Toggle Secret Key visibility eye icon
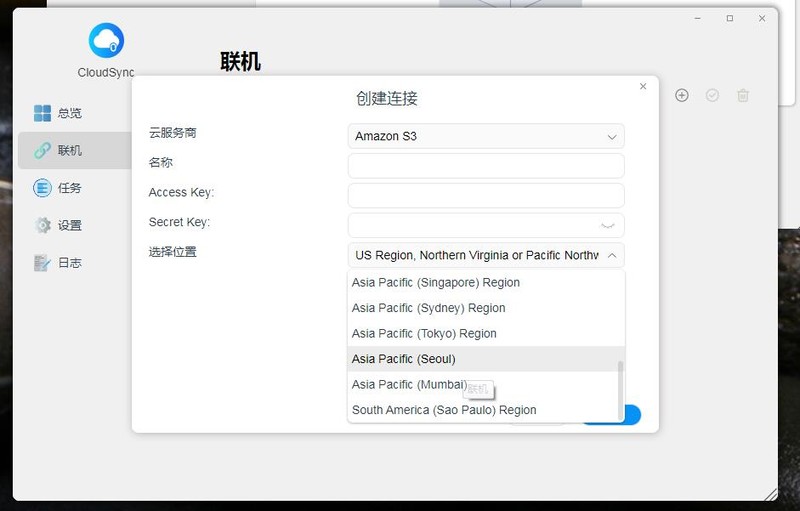This screenshot has height=511, width=800. point(608,225)
